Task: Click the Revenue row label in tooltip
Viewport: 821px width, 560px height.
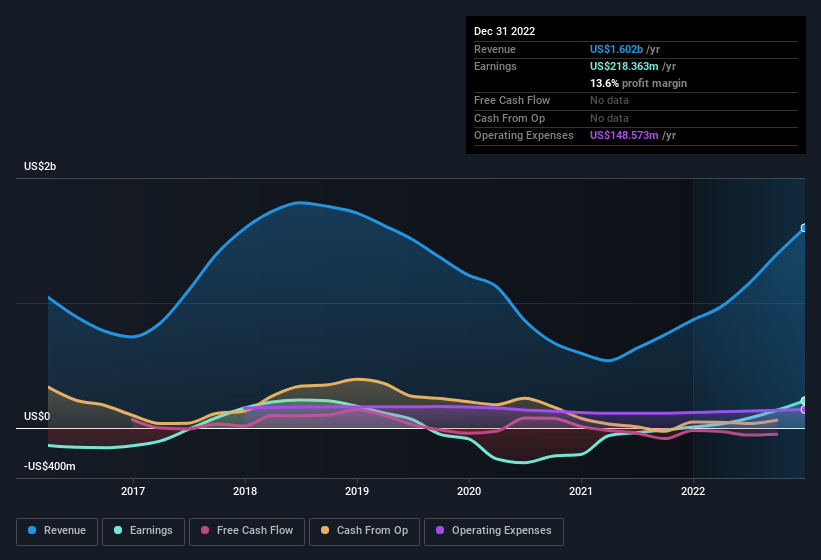Action: [x=495, y=49]
